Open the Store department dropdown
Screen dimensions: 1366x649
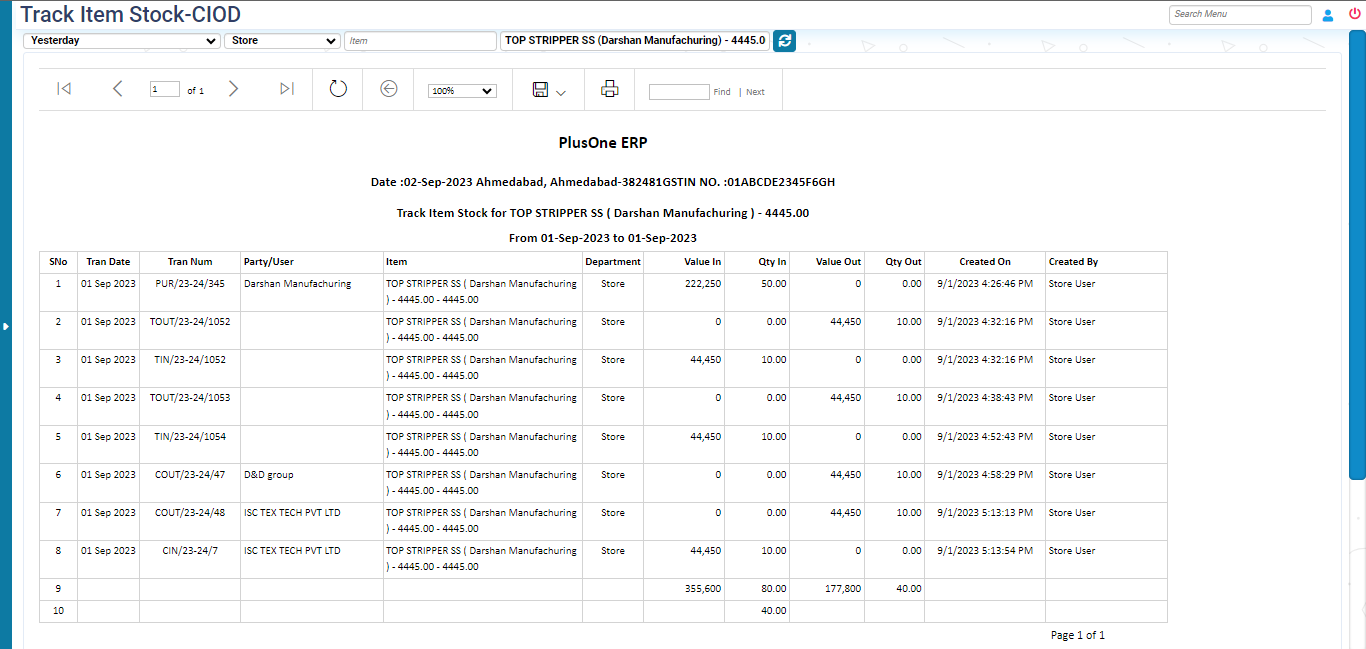(x=282, y=41)
